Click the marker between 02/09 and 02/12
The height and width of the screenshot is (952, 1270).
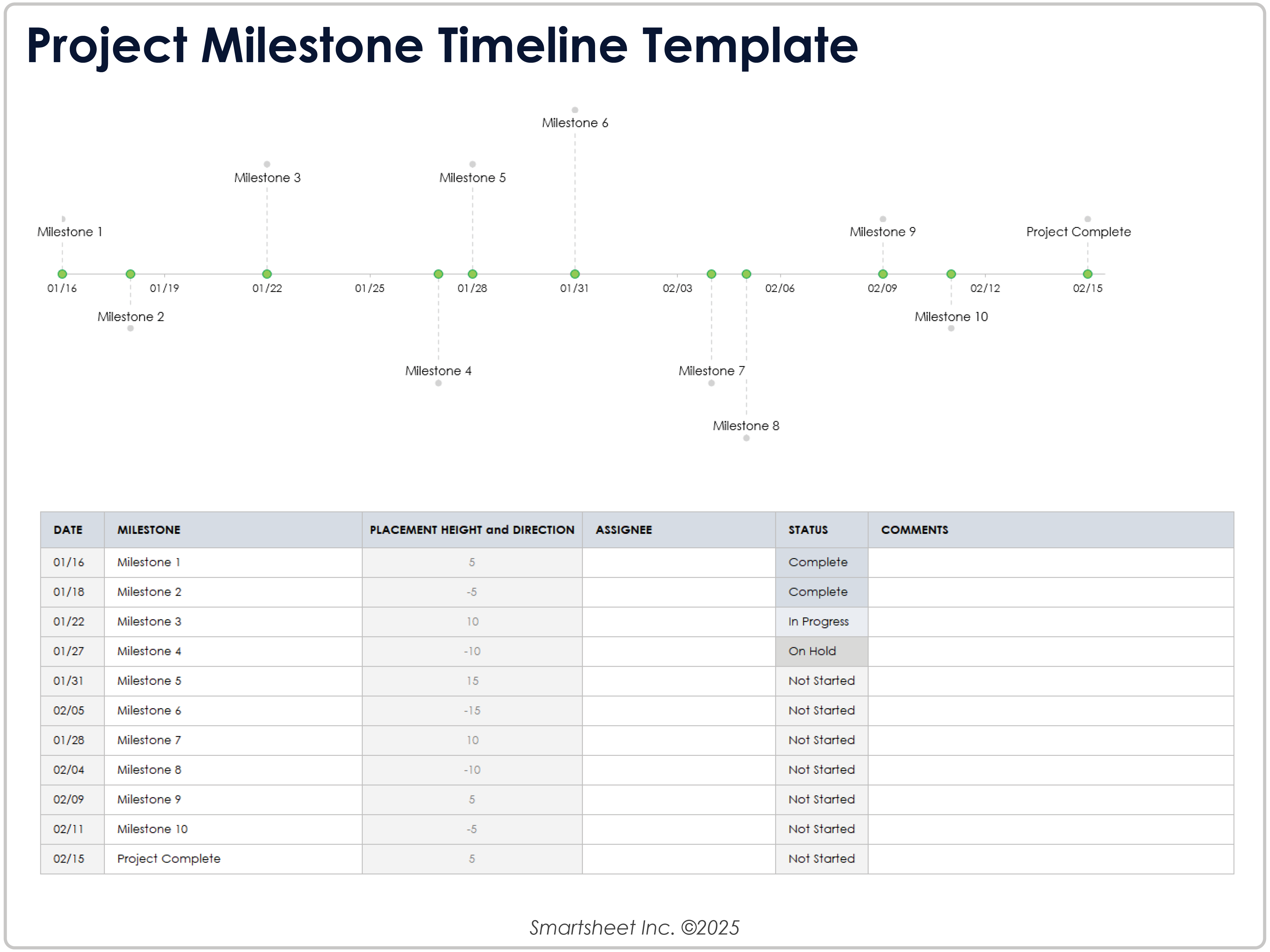click(951, 274)
